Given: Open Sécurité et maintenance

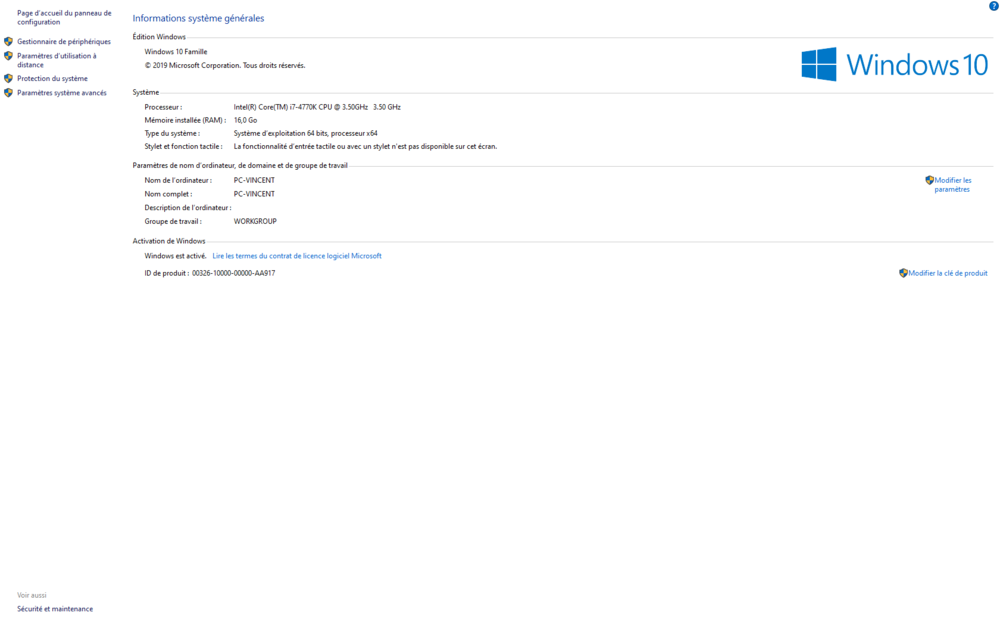Looking at the screenshot, I should click(55, 608).
